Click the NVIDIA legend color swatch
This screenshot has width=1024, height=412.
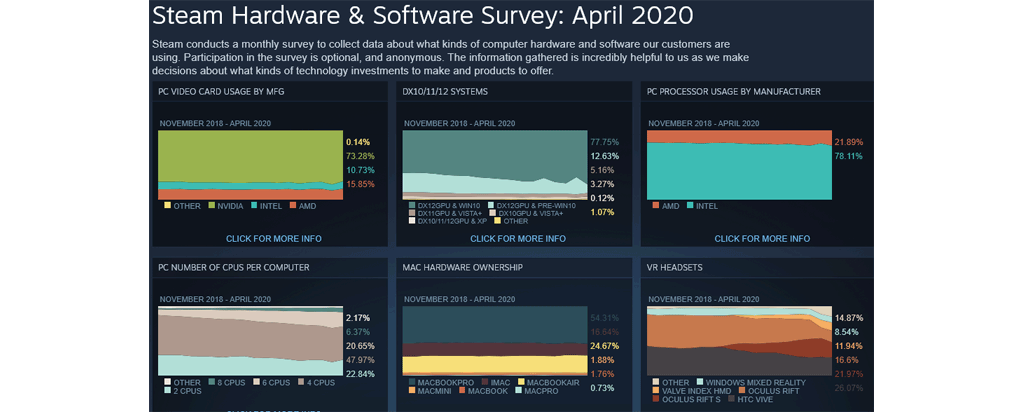pos(212,206)
